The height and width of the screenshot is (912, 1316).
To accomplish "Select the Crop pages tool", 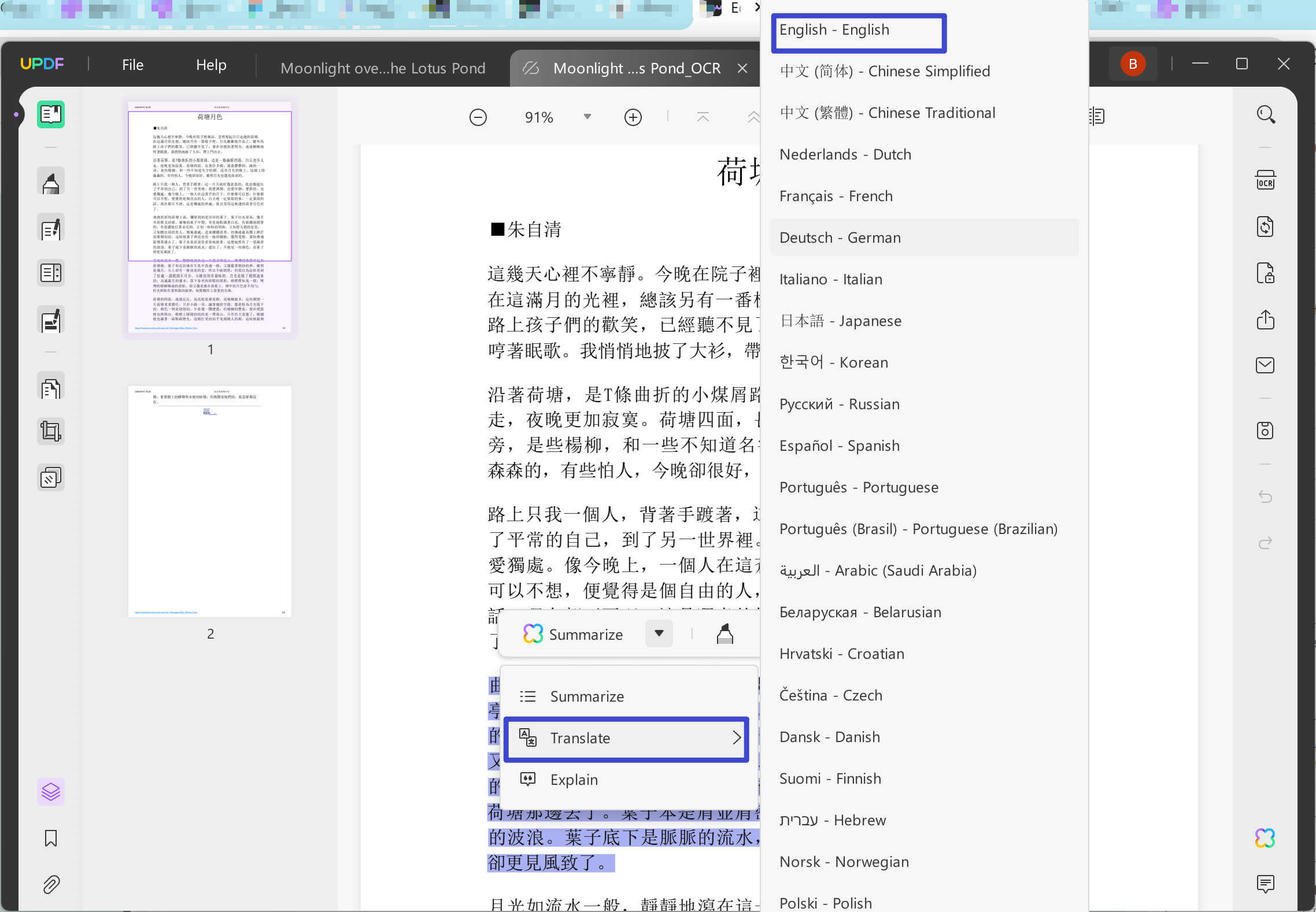I will pyautogui.click(x=51, y=431).
